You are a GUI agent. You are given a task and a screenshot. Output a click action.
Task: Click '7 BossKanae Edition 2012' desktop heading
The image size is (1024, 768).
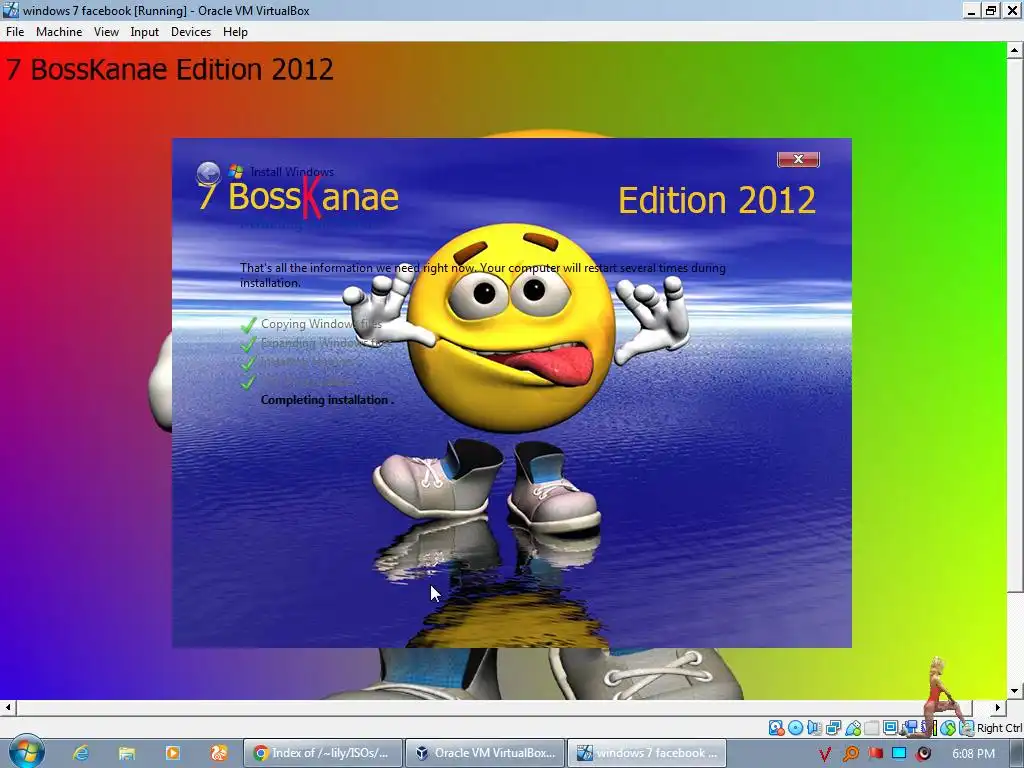[x=170, y=69]
